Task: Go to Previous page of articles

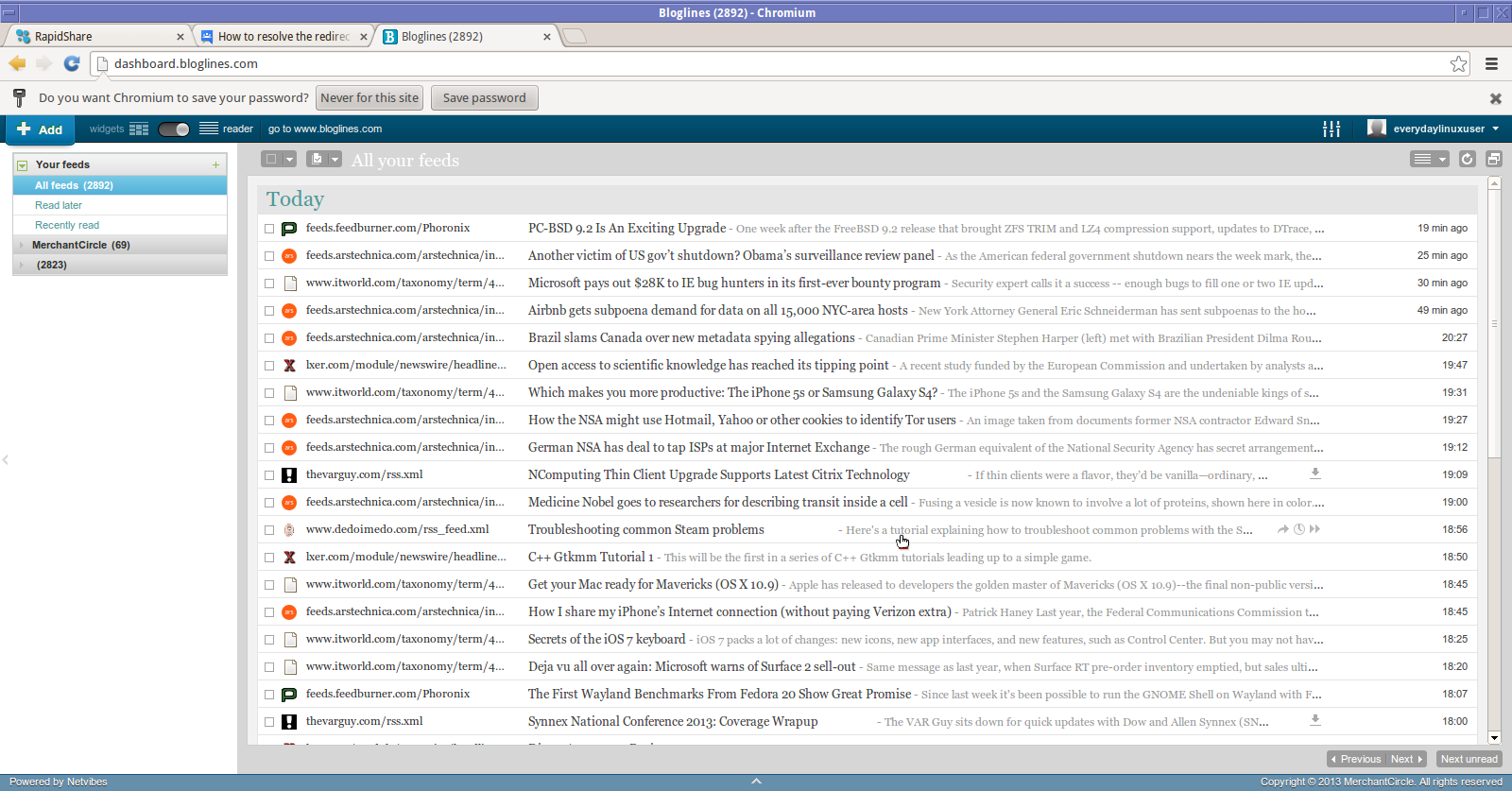Action: pyautogui.click(x=1356, y=759)
